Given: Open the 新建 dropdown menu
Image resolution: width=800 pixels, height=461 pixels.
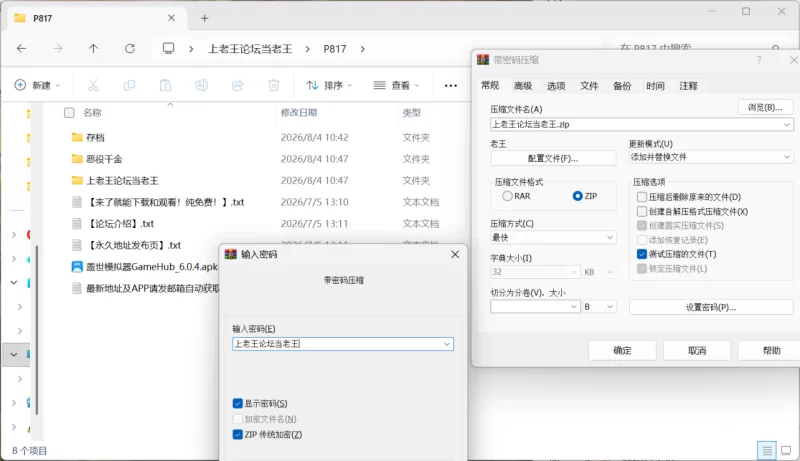Looking at the screenshot, I should pyautogui.click(x=37, y=85).
